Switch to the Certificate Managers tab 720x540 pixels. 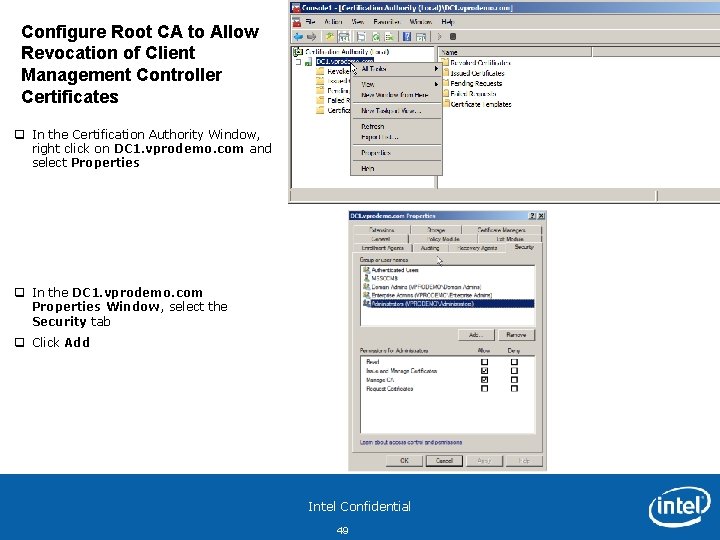(501, 230)
